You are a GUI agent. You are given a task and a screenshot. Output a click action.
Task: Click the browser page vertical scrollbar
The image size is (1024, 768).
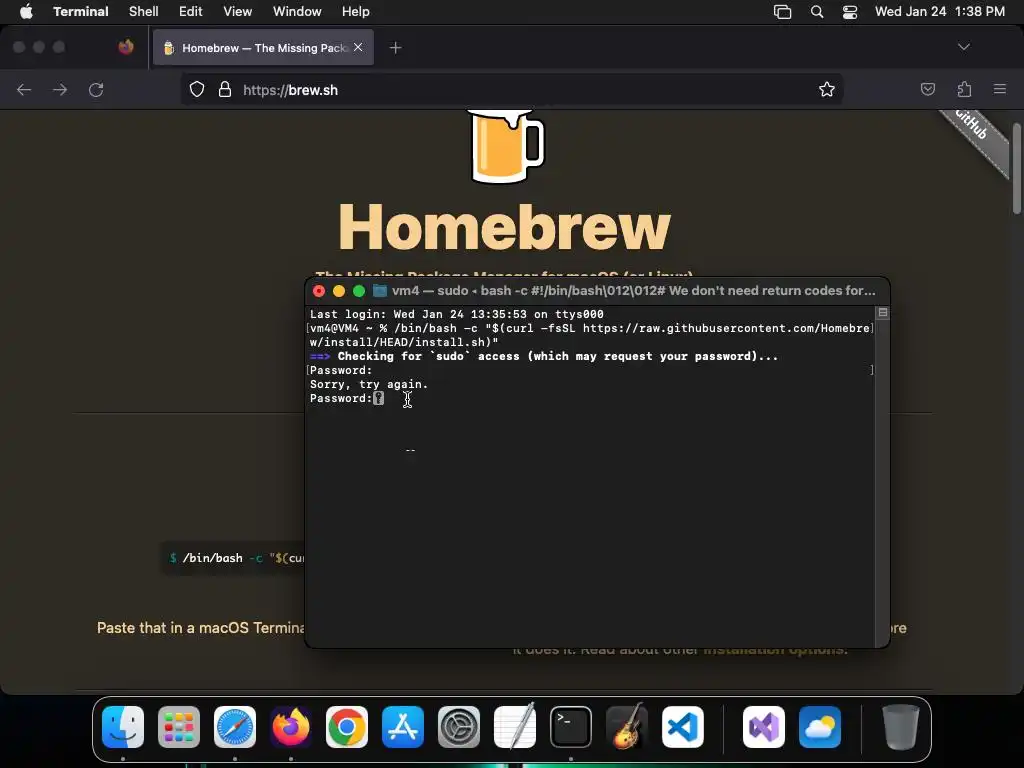(1016, 168)
